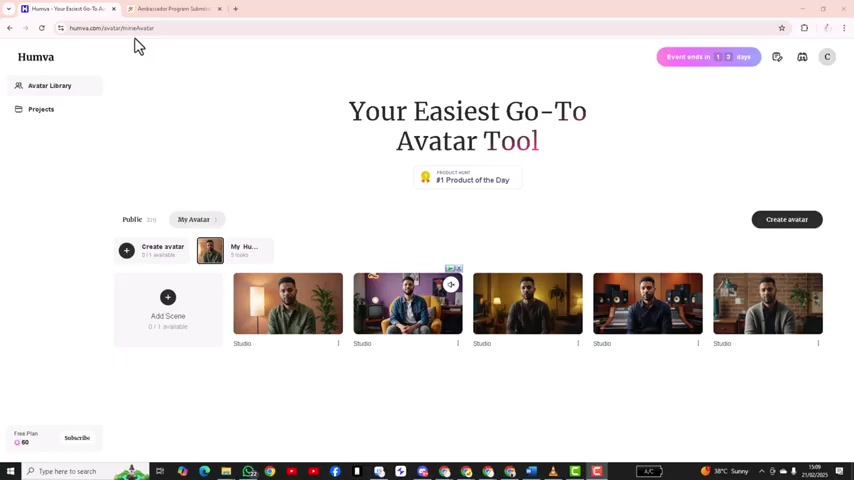Open options menu for dim yellow Studio scene
Screen dimensions: 854x480
click(578, 343)
